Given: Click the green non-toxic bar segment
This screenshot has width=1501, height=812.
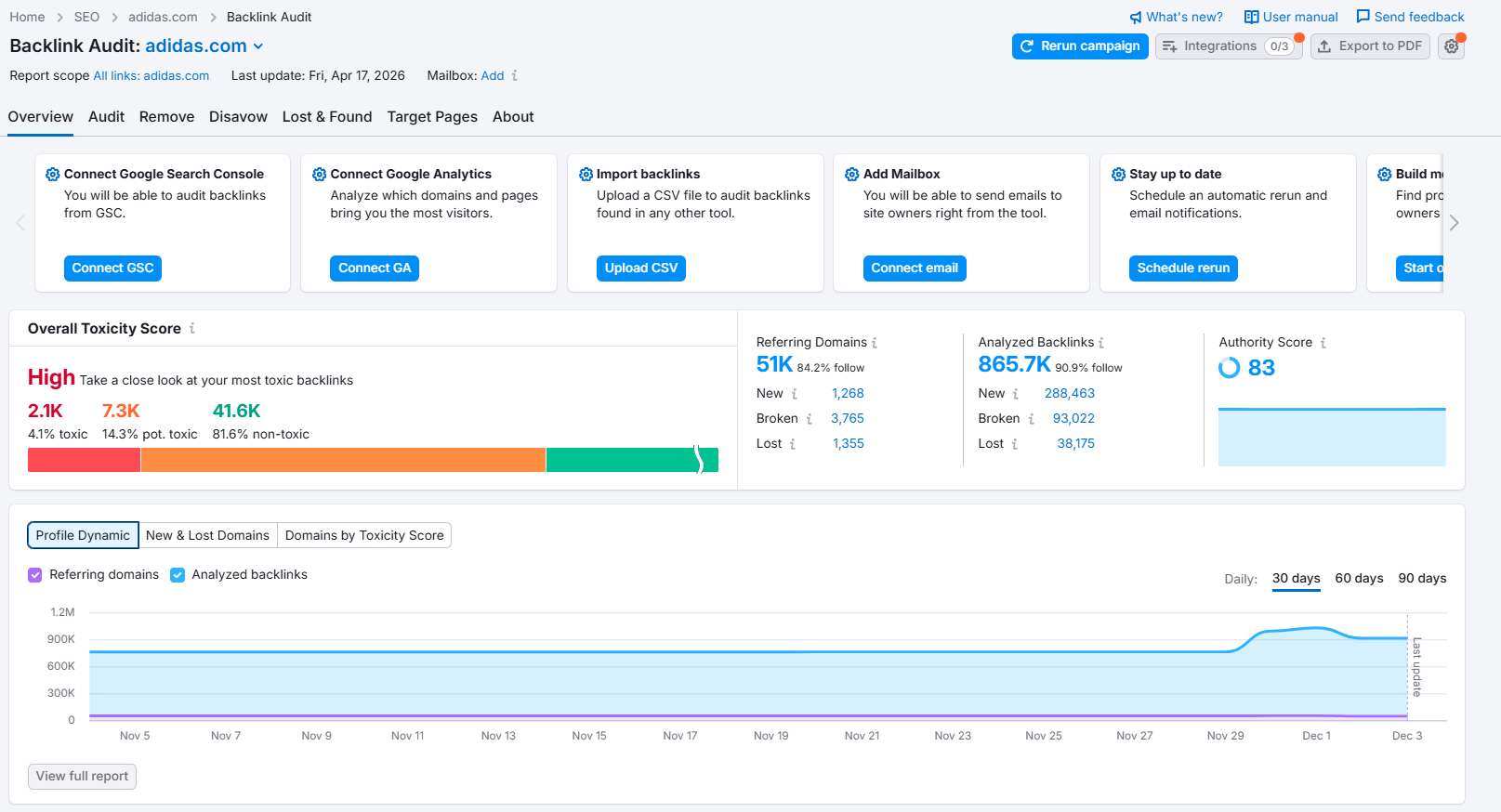Looking at the screenshot, I should coord(632,460).
